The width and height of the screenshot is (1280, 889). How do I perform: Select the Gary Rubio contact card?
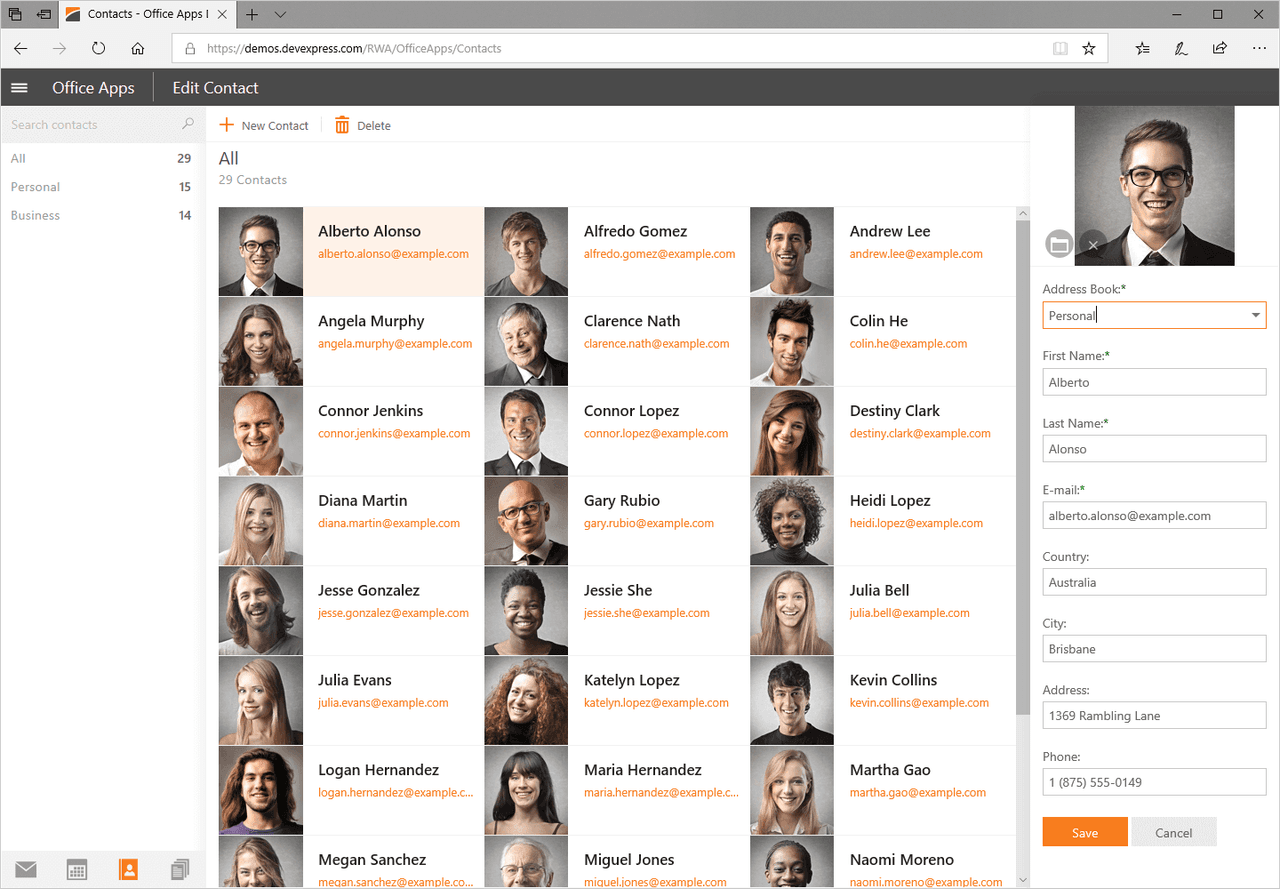point(616,521)
